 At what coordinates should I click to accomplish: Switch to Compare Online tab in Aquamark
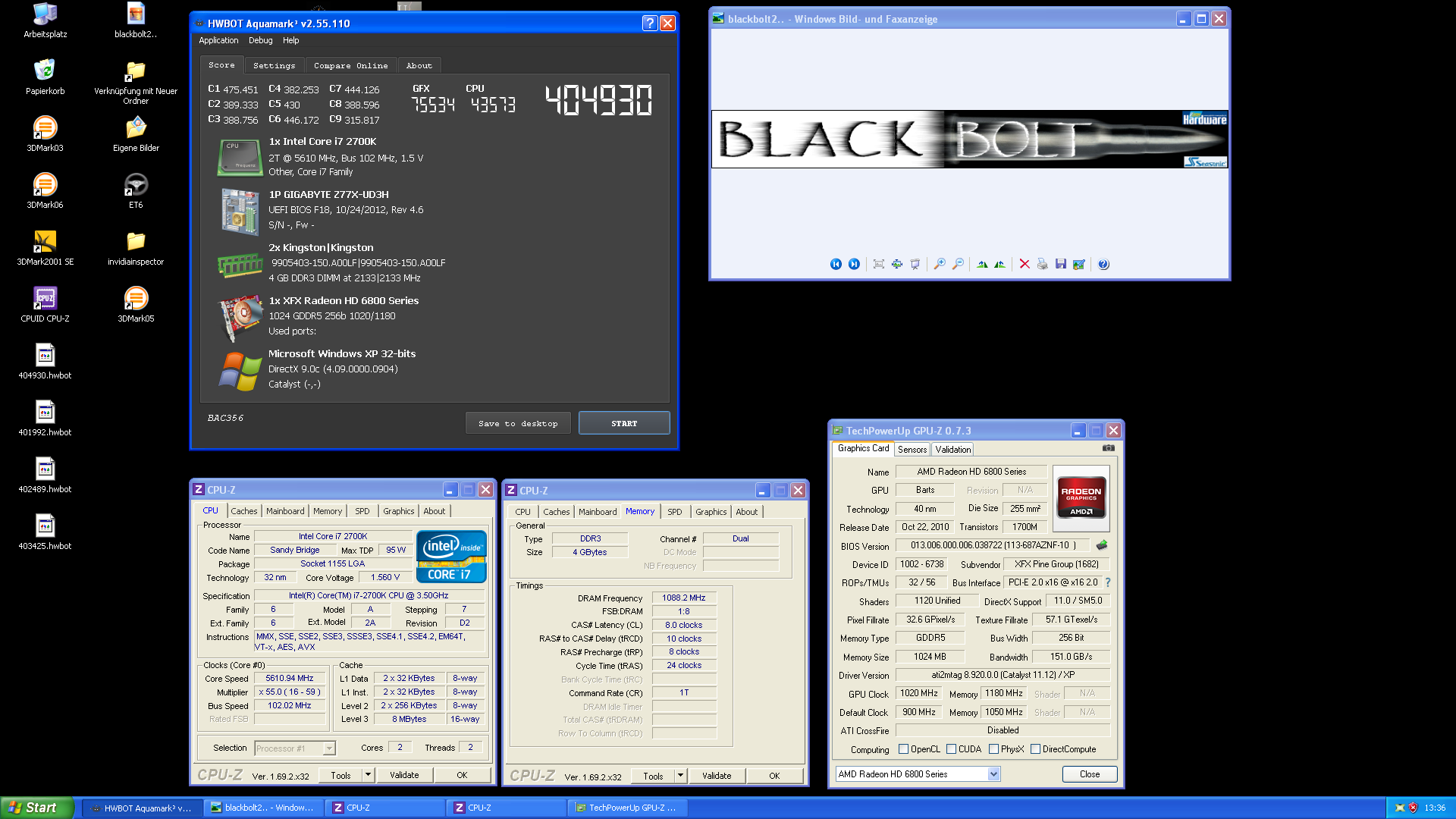coord(350,65)
